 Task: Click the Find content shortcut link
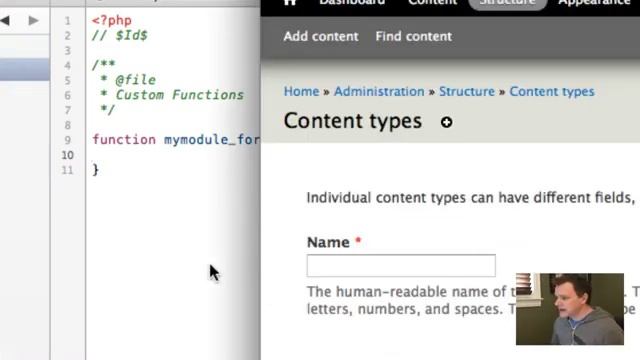413,36
